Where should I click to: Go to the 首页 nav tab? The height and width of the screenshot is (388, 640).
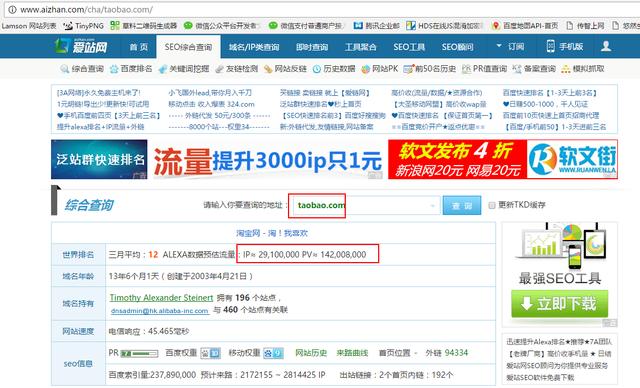click(138, 47)
